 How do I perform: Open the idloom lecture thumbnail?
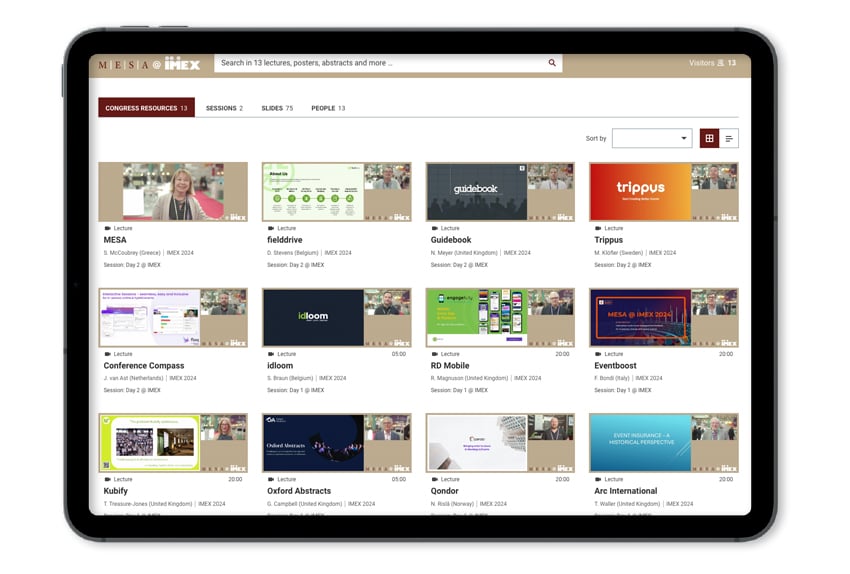(337, 317)
